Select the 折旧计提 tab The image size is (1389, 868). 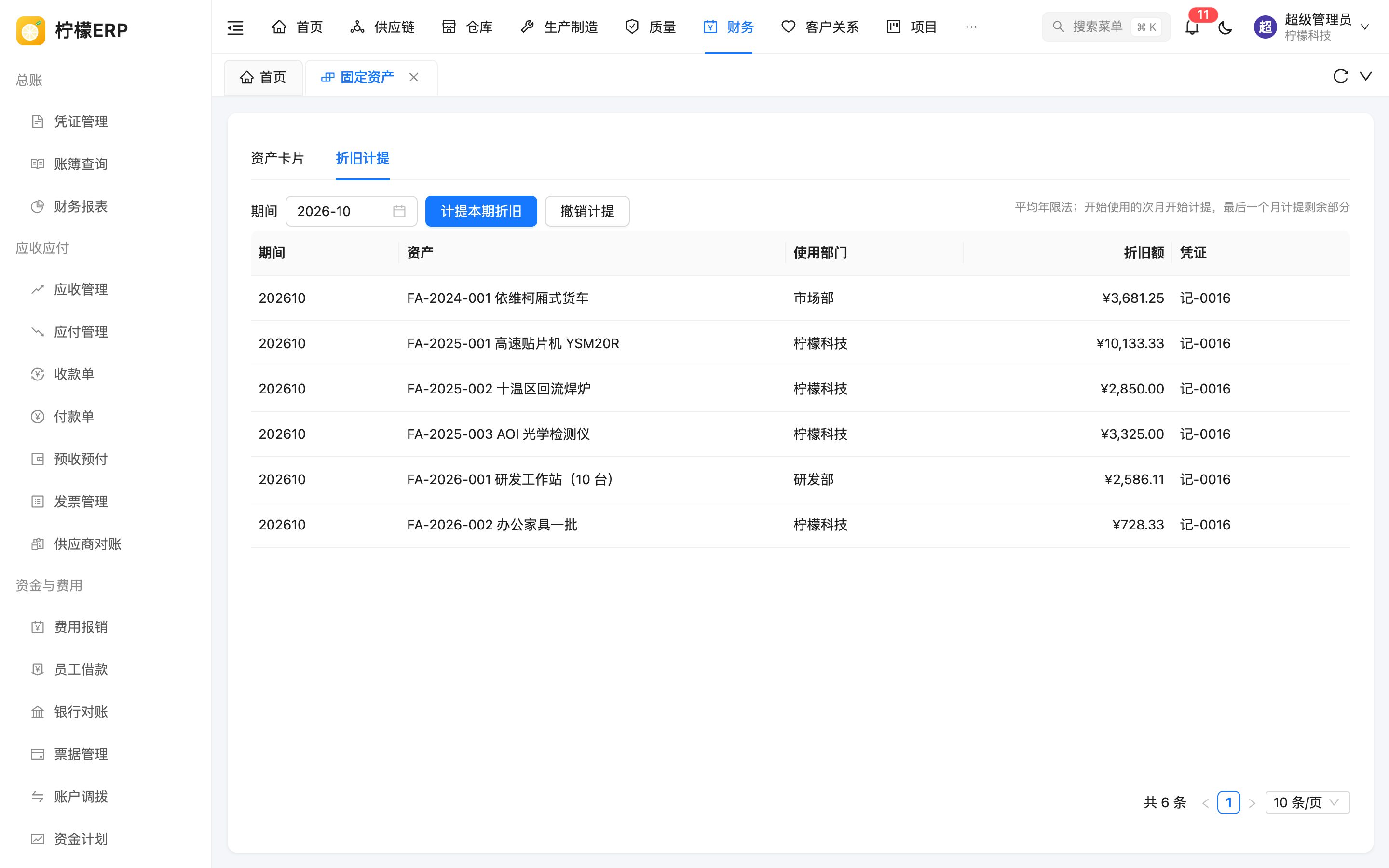click(362, 159)
